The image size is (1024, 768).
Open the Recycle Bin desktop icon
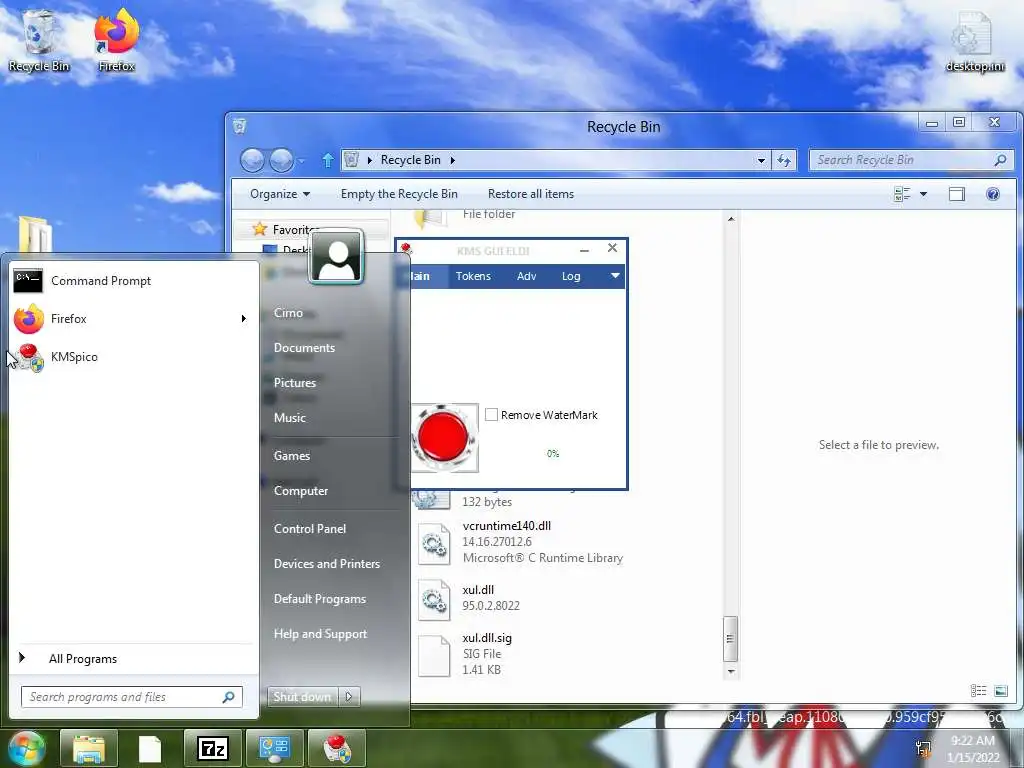point(39,40)
